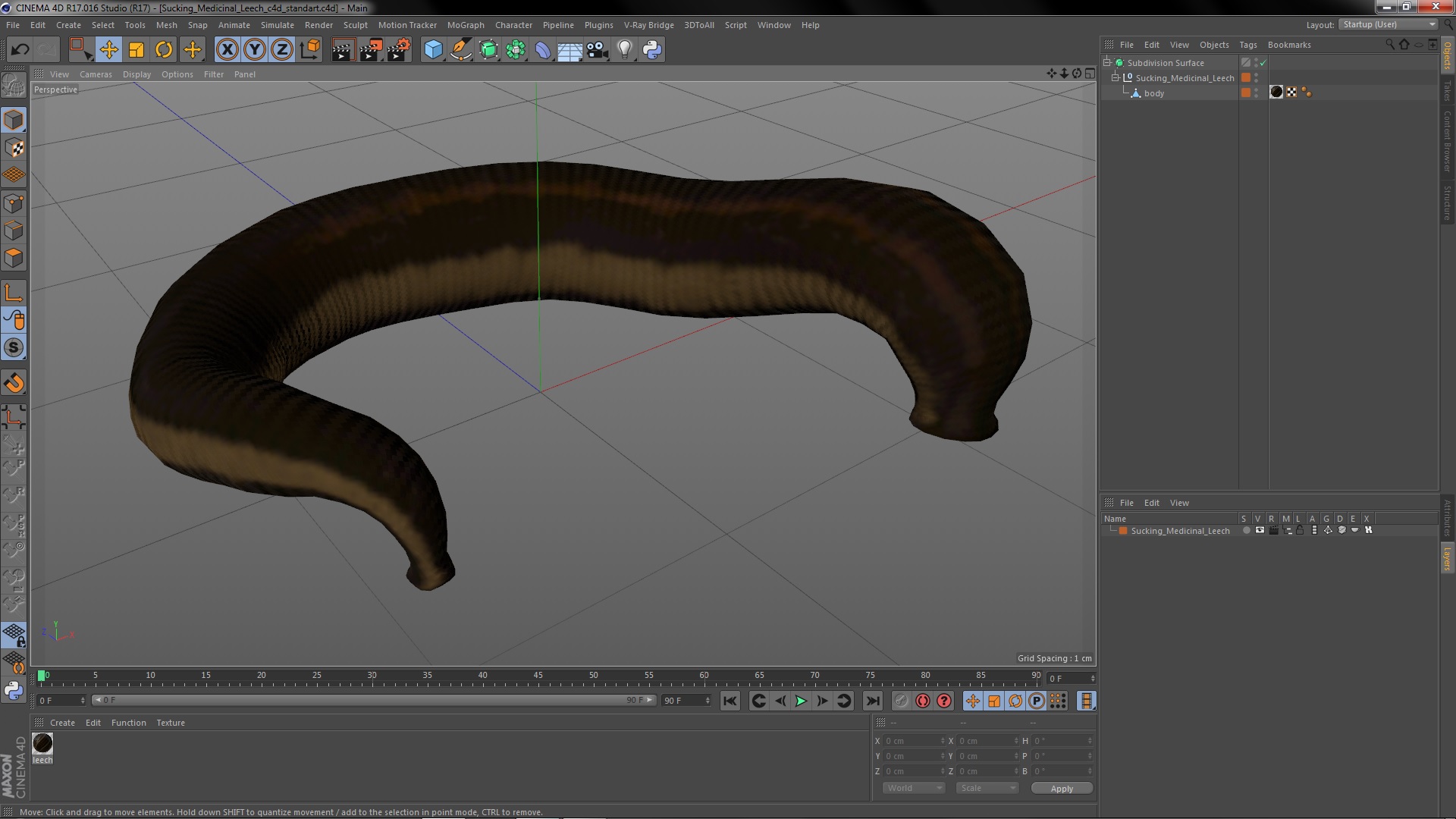Add a Cube primitive object

coord(433,50)
